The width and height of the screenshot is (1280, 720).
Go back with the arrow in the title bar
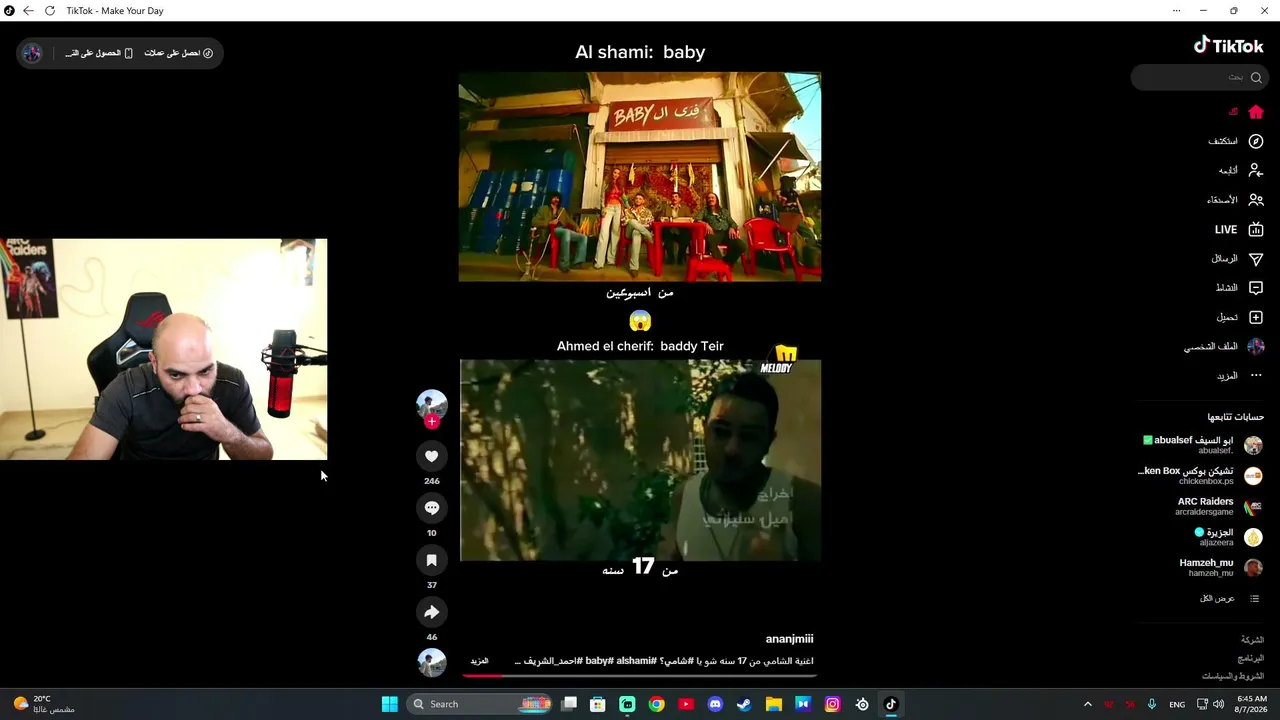28,11
